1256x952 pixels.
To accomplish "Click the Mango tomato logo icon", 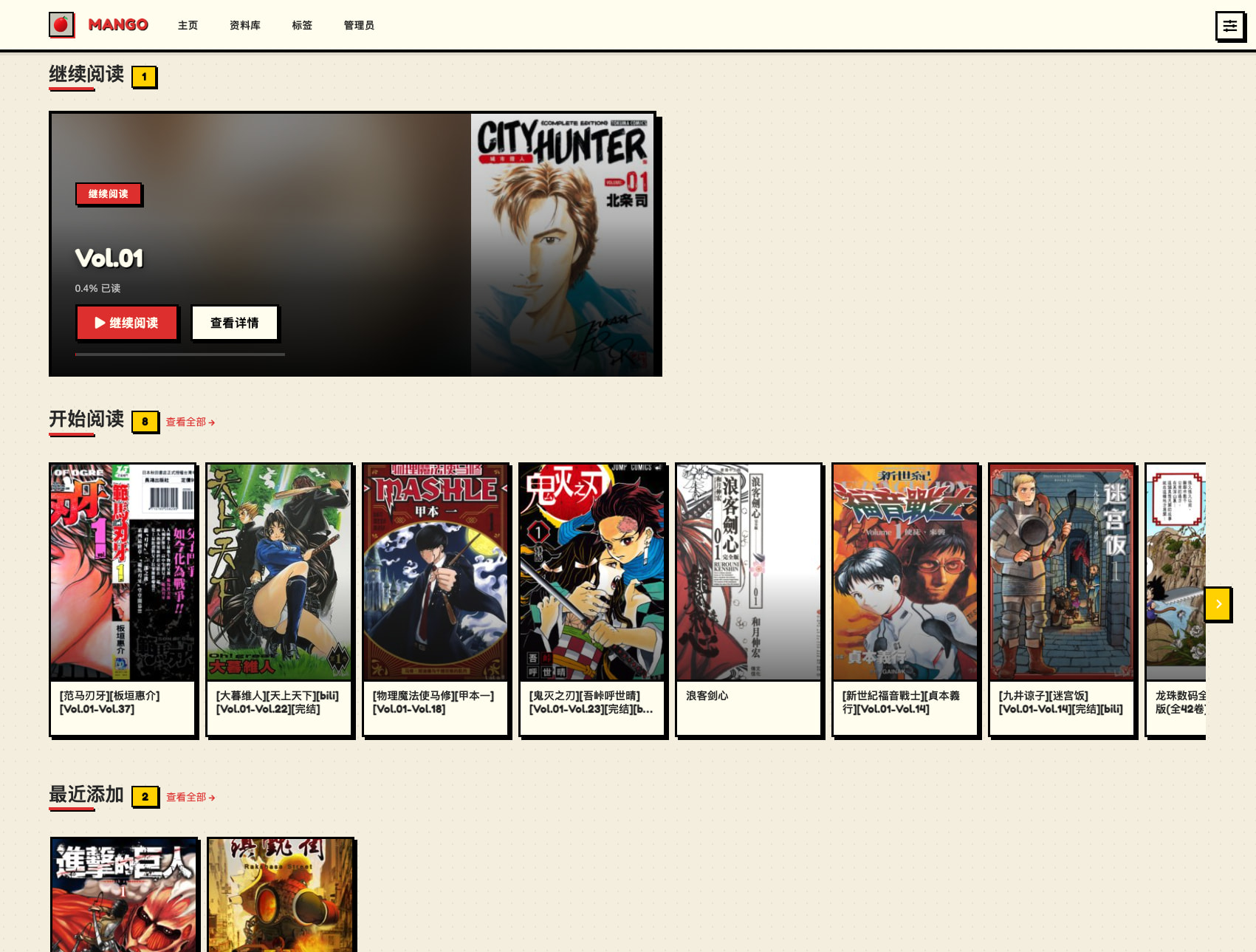I will click(61, 24).
